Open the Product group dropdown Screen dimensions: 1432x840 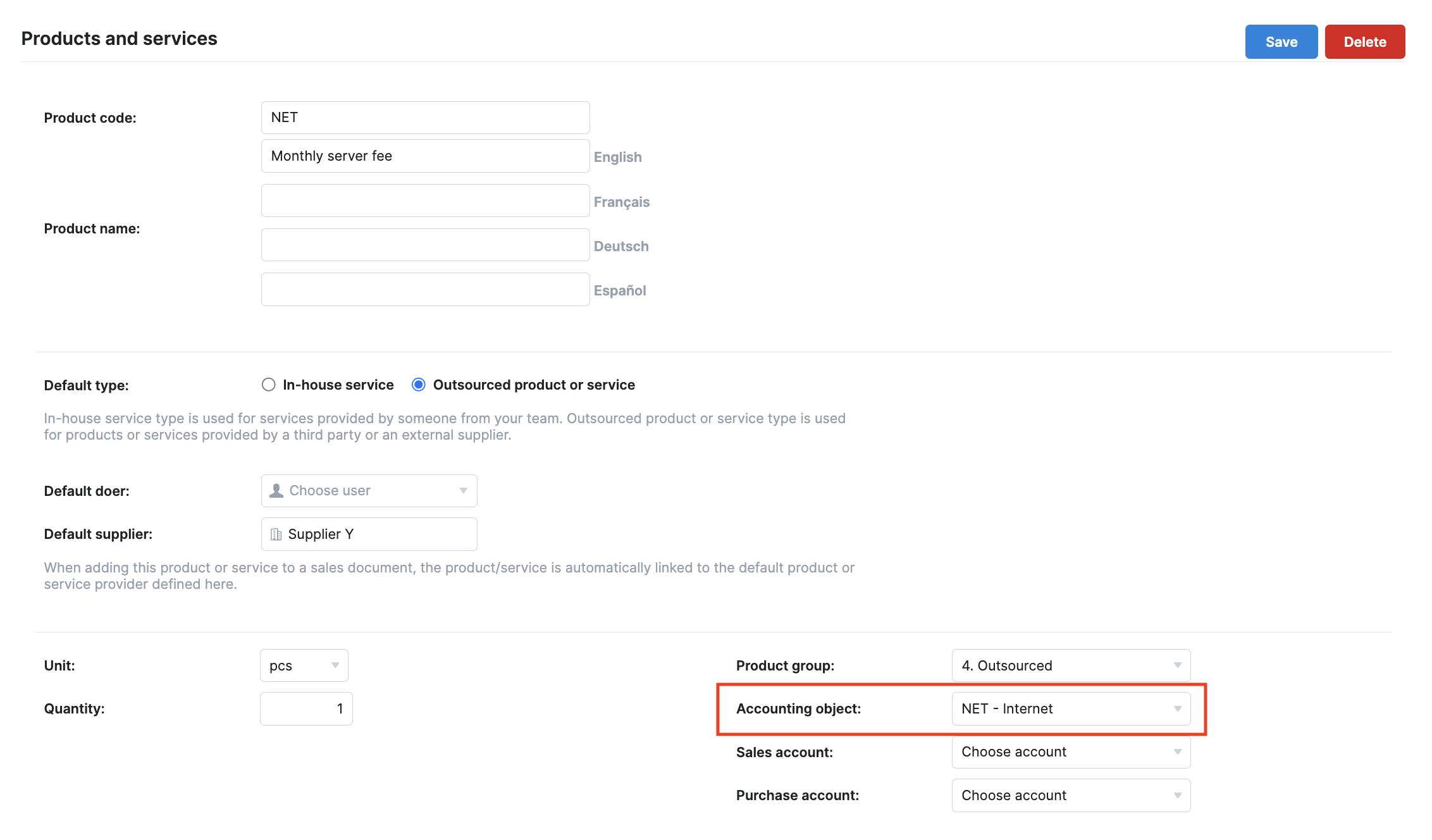[x=1071, y=665]
